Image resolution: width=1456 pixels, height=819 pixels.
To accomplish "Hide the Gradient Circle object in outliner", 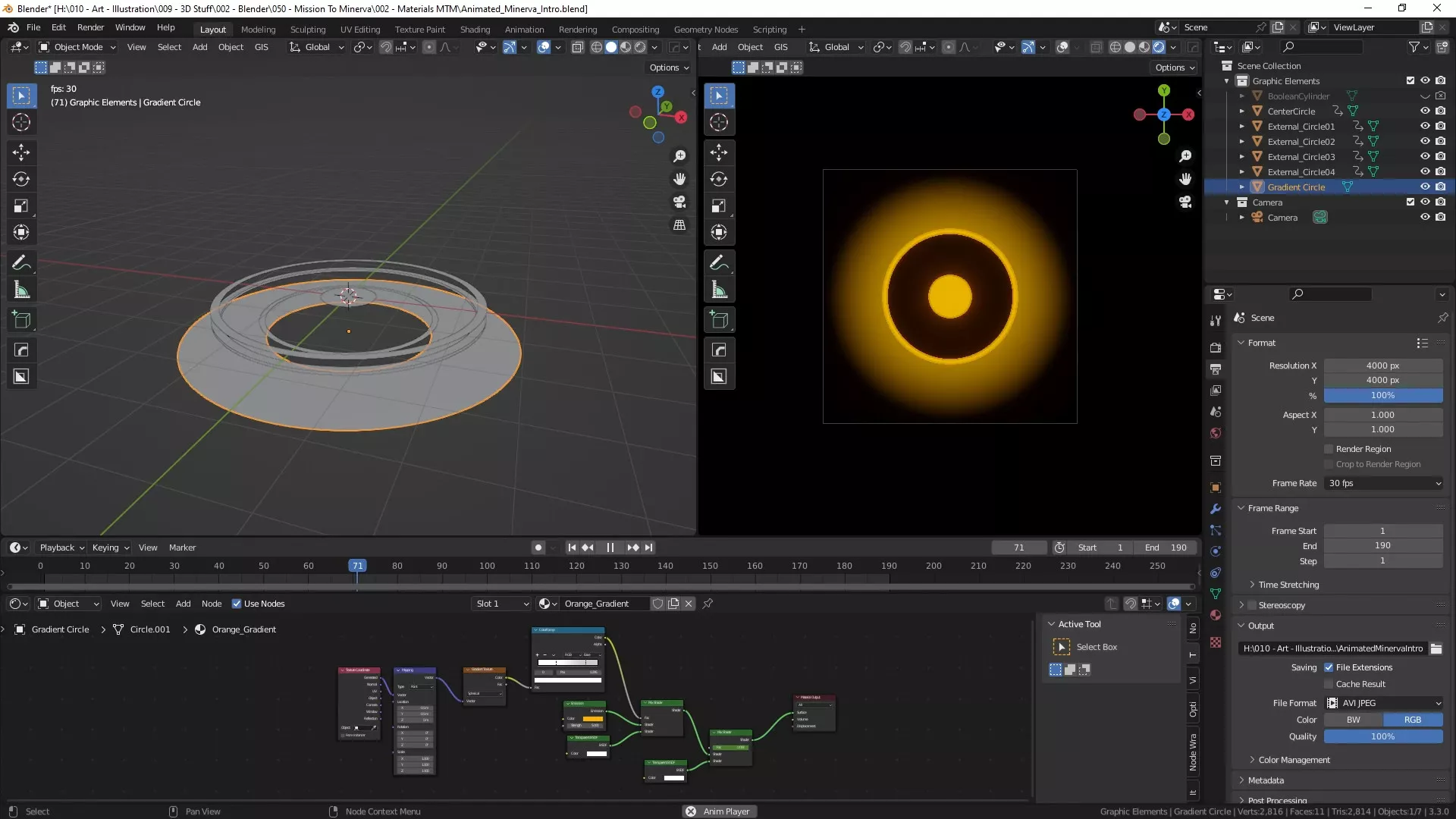I will (x=1425, y=187).
